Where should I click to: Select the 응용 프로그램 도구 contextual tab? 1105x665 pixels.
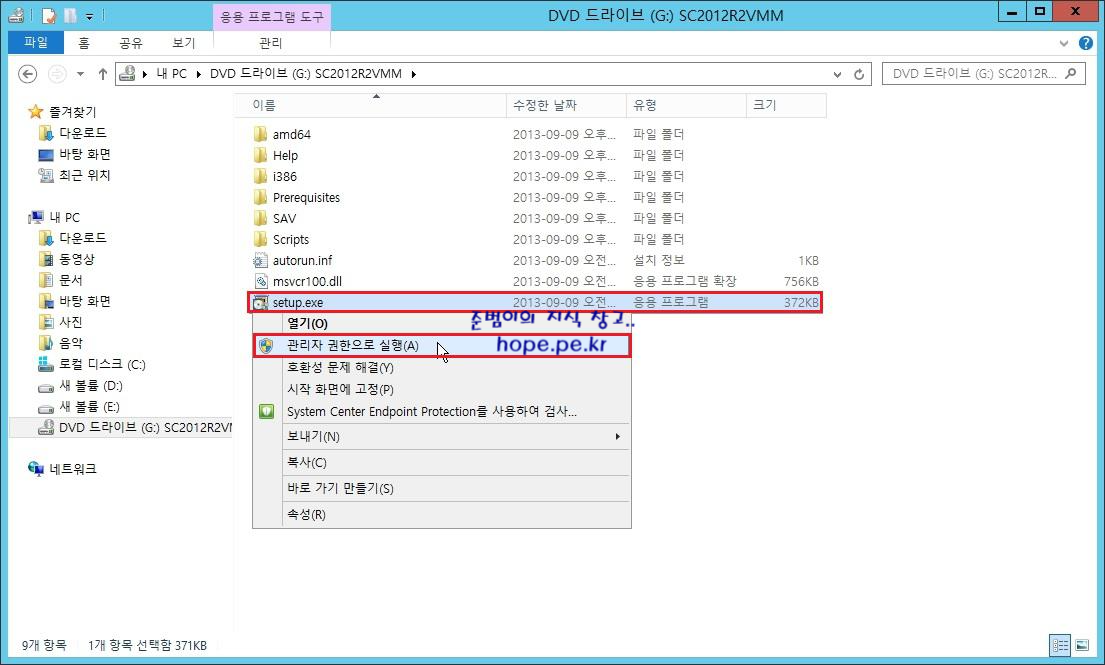(272, 16)
